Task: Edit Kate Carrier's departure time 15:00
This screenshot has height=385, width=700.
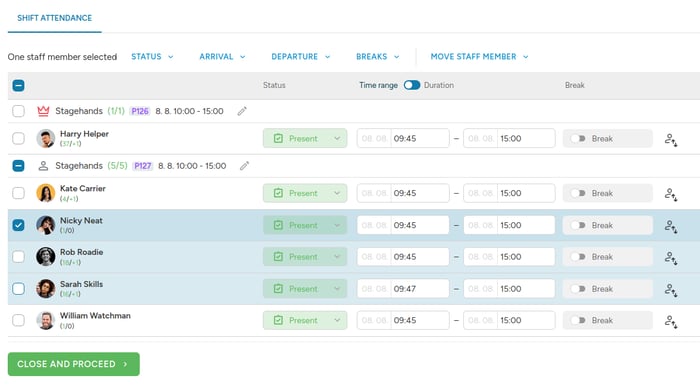Action: [x=526, y=193]
